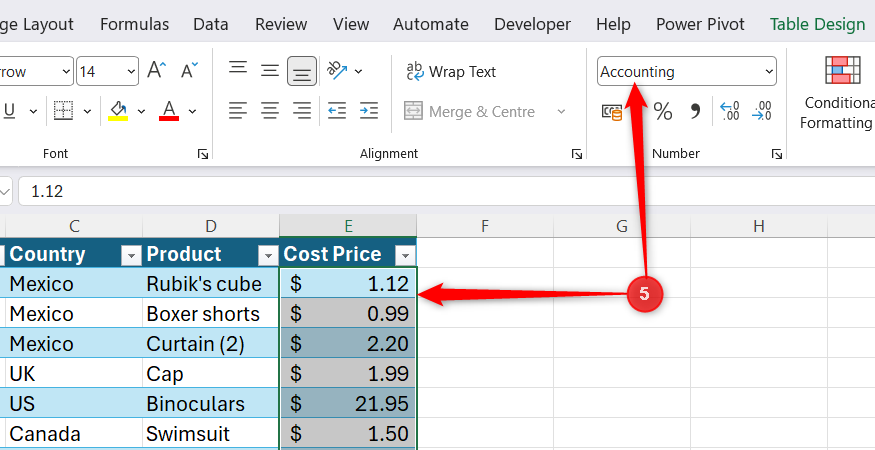
Task: Select the cost price 21.95 cell
Action: click(348, 404)
